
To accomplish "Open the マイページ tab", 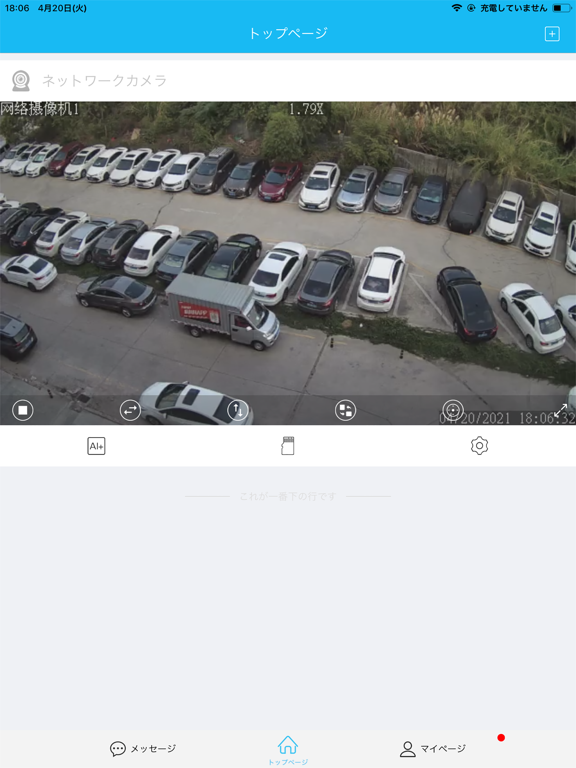I will [432, 748].
